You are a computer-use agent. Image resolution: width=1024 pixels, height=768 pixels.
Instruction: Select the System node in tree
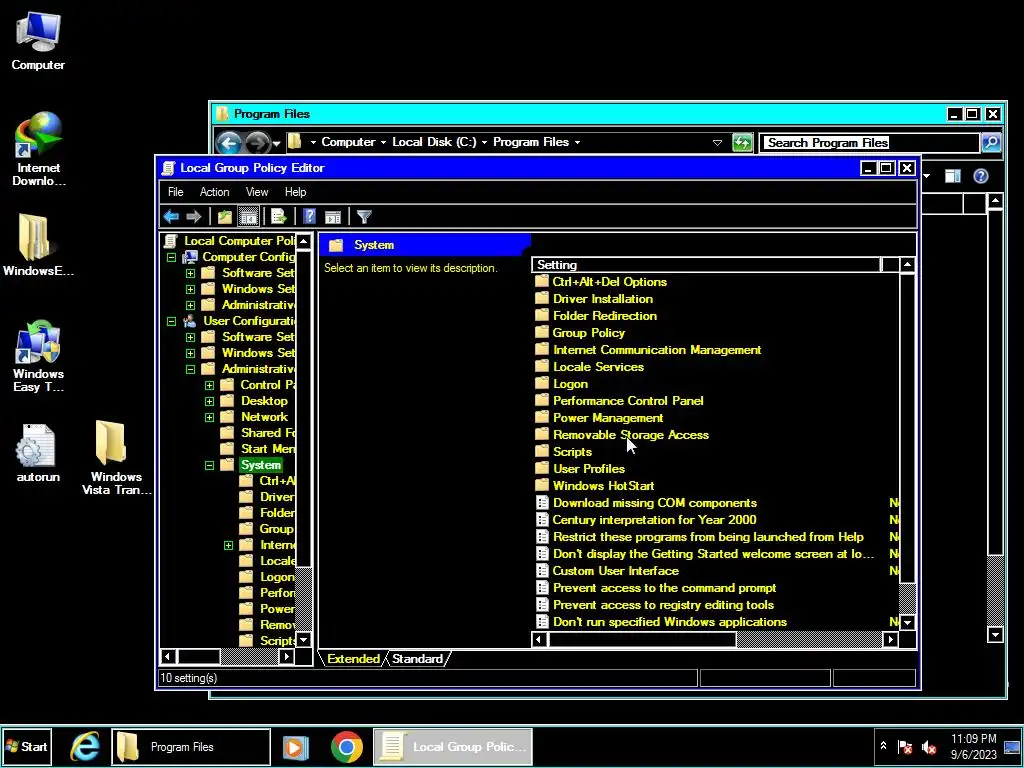[261, 465]
